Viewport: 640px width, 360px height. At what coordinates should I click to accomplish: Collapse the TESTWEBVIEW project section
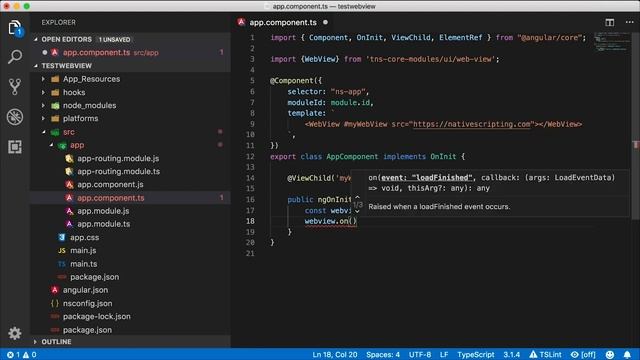tap(36, 66)
